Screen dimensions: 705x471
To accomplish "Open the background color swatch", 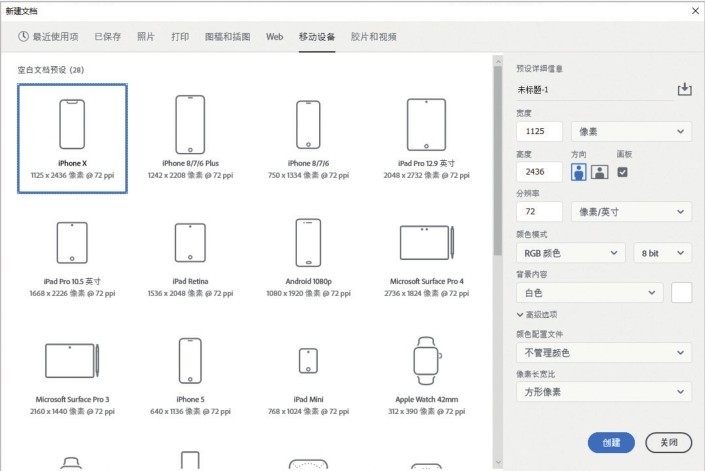I will coord(681,293).
